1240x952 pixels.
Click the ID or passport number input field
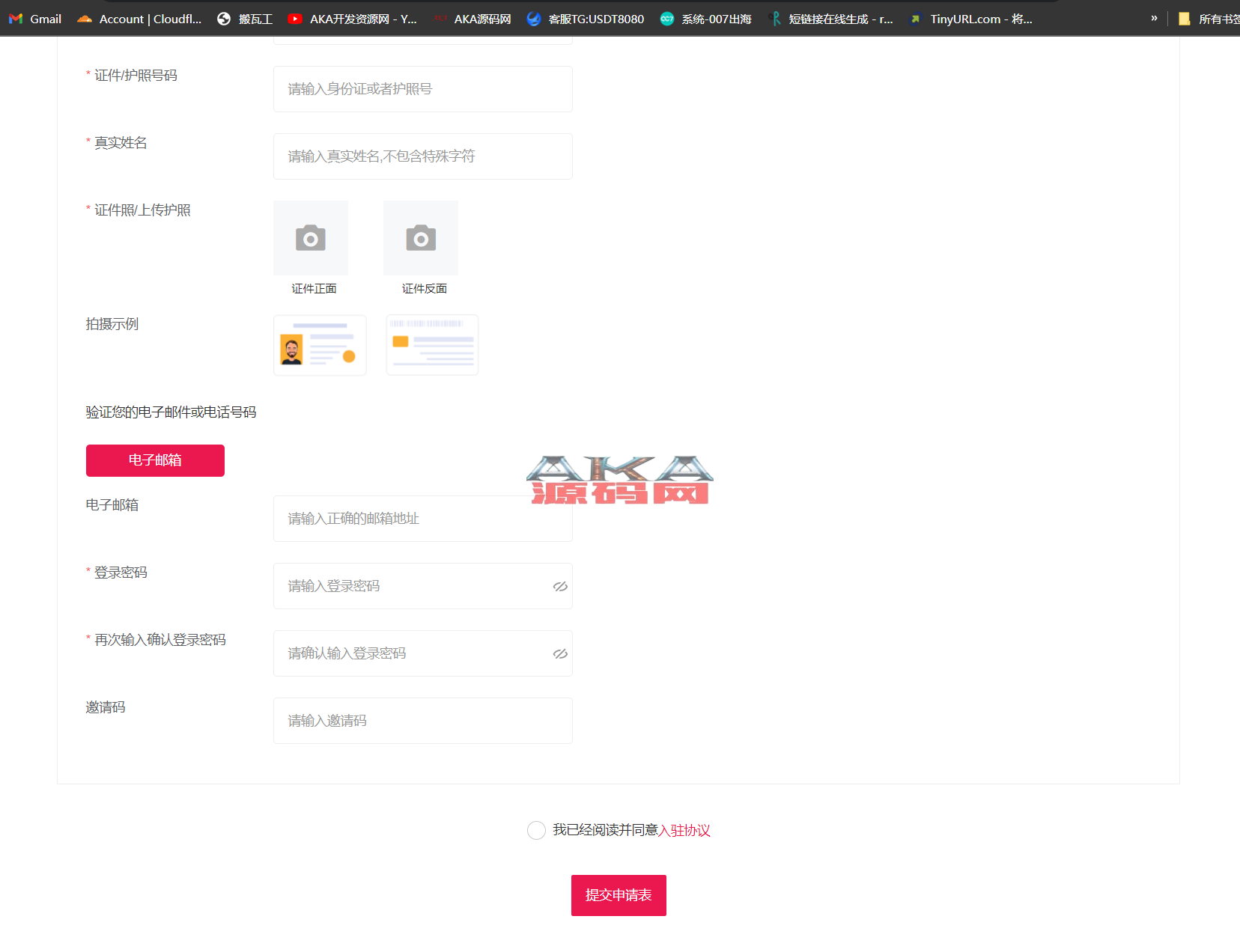423,89
